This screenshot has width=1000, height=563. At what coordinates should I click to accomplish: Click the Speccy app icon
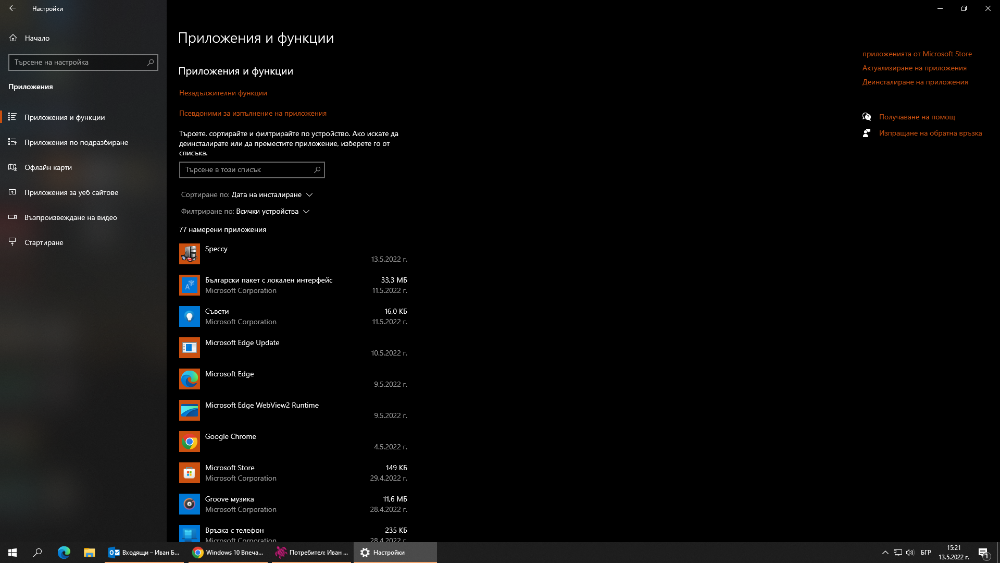(189, 254)
